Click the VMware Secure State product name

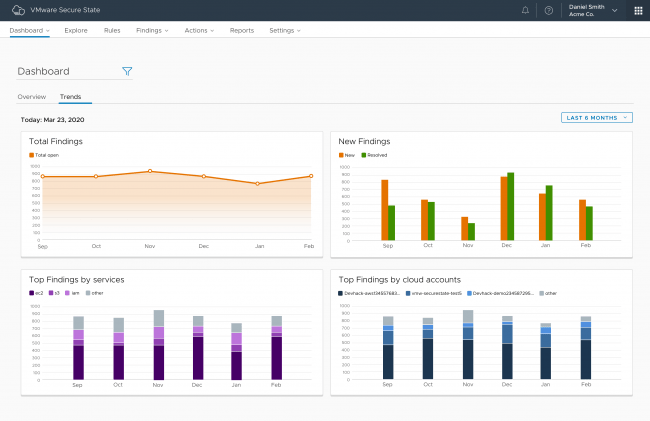65,10
